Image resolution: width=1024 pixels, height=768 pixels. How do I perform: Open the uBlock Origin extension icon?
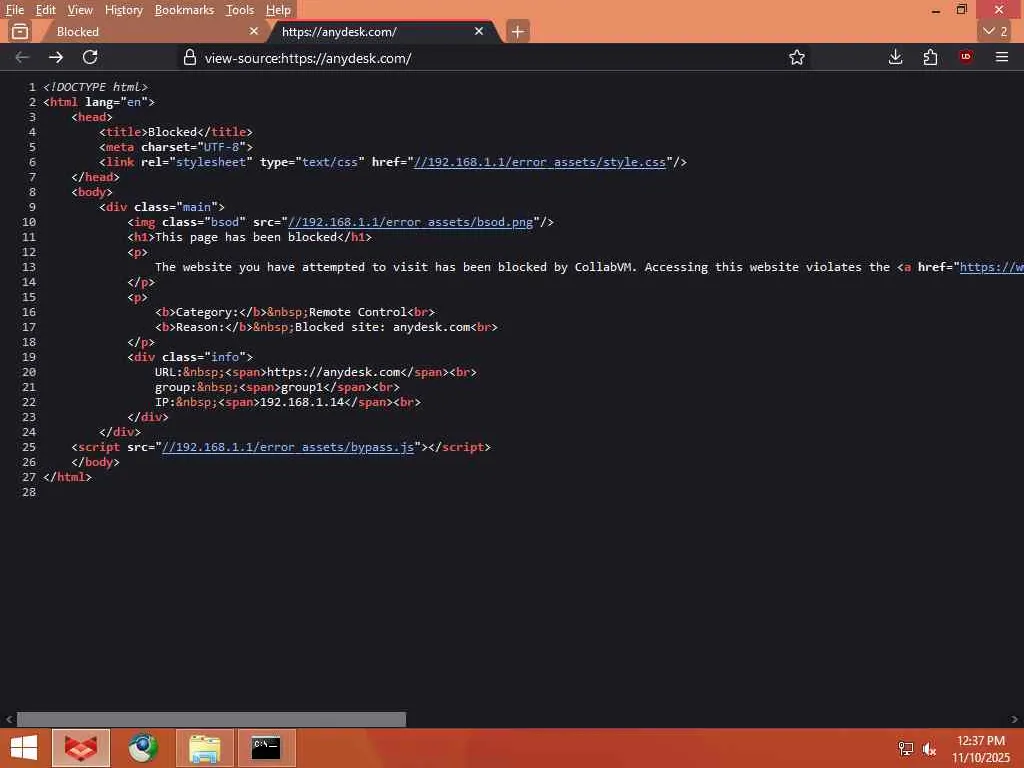965,57
